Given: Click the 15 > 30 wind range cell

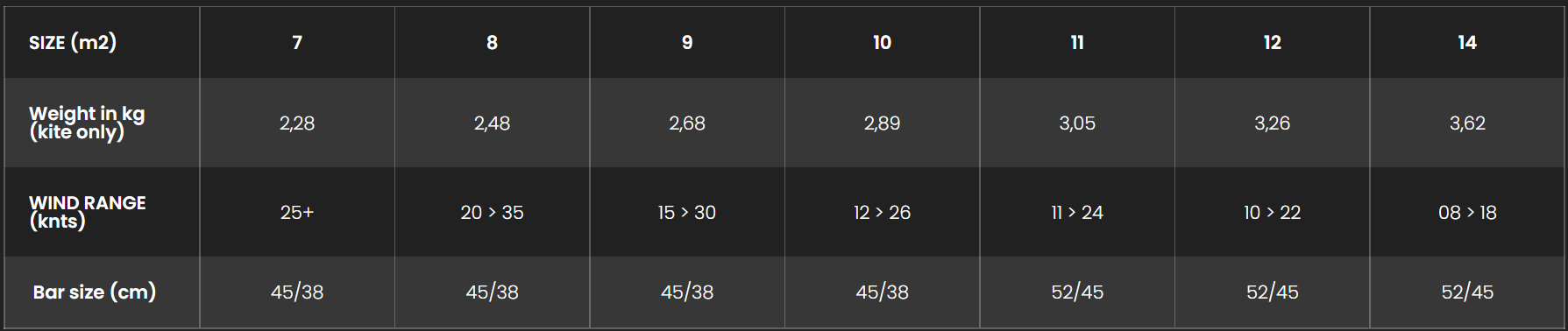Looking at the screenshot, I should [687, 212].
